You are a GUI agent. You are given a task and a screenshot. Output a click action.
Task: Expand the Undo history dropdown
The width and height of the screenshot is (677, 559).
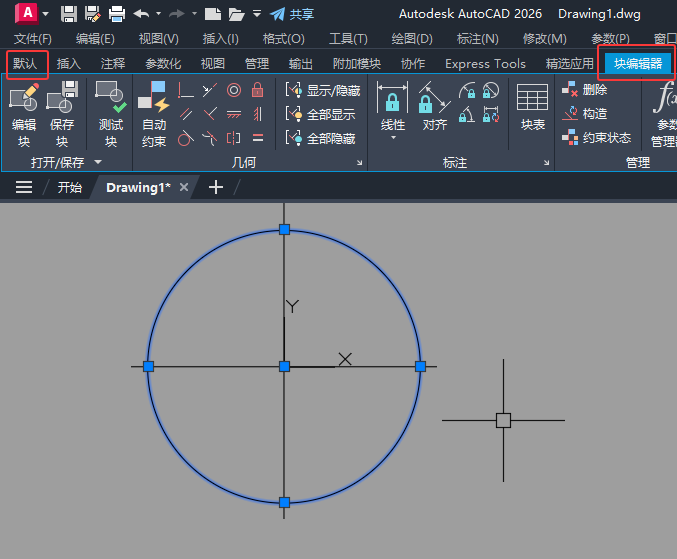pos(158,14)
